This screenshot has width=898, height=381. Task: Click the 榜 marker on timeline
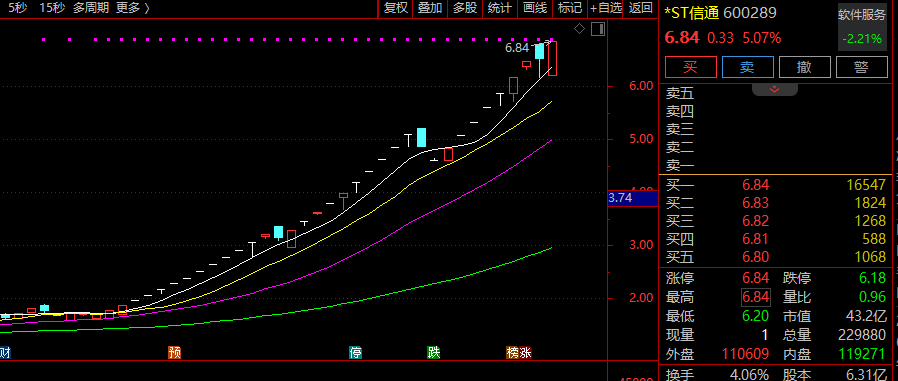pos(512,352)
